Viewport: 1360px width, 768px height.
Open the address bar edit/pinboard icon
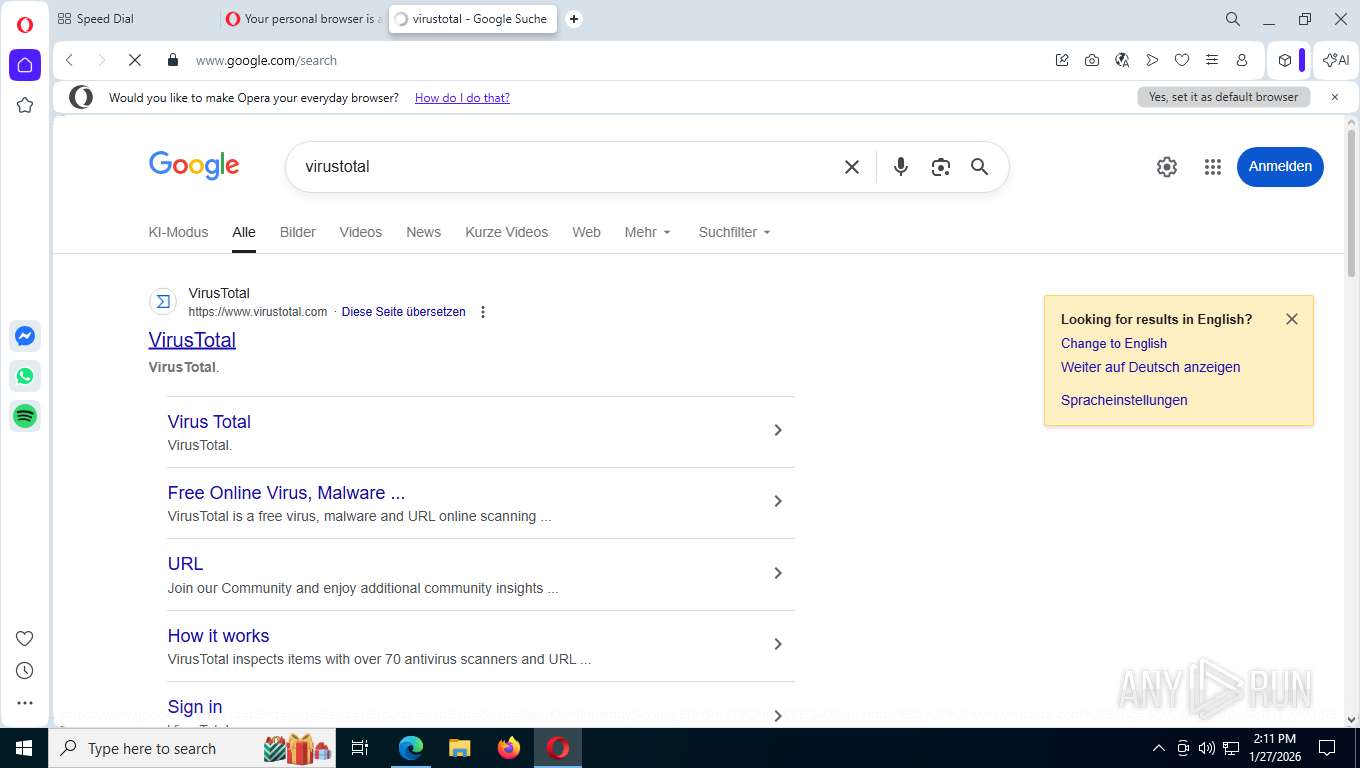coord(1062,60)
